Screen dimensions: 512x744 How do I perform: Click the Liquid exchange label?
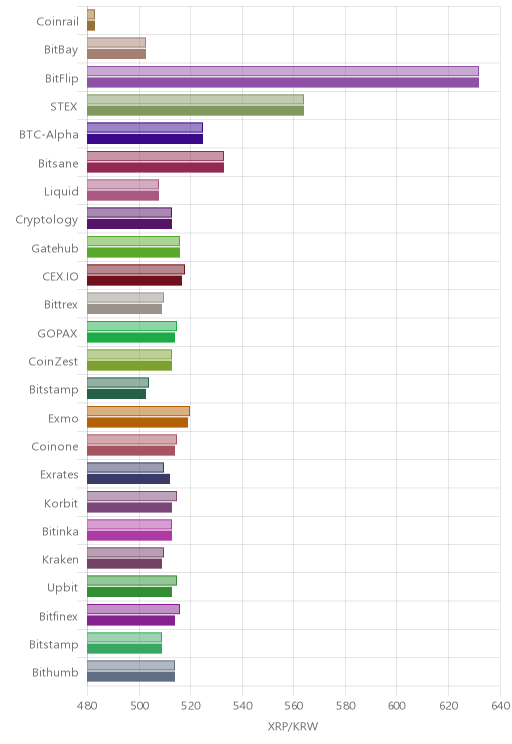click(61, 192)
